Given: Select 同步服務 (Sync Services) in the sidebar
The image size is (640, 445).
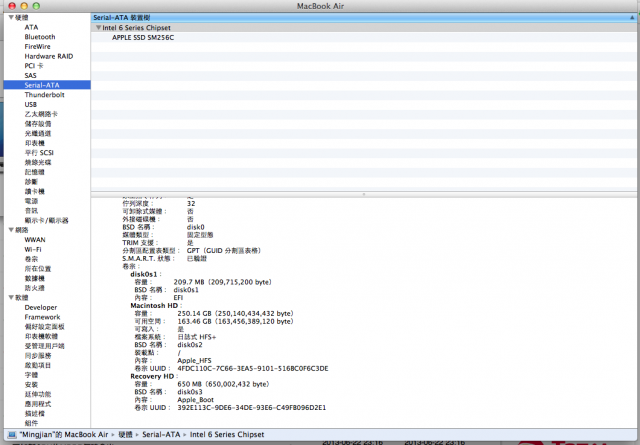Looking at the screenshot, I should [x=38, y=356].
